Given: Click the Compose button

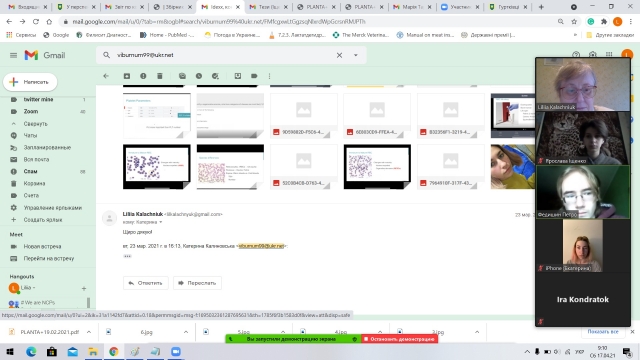Looking at the screenshot, I should point(30,82).
